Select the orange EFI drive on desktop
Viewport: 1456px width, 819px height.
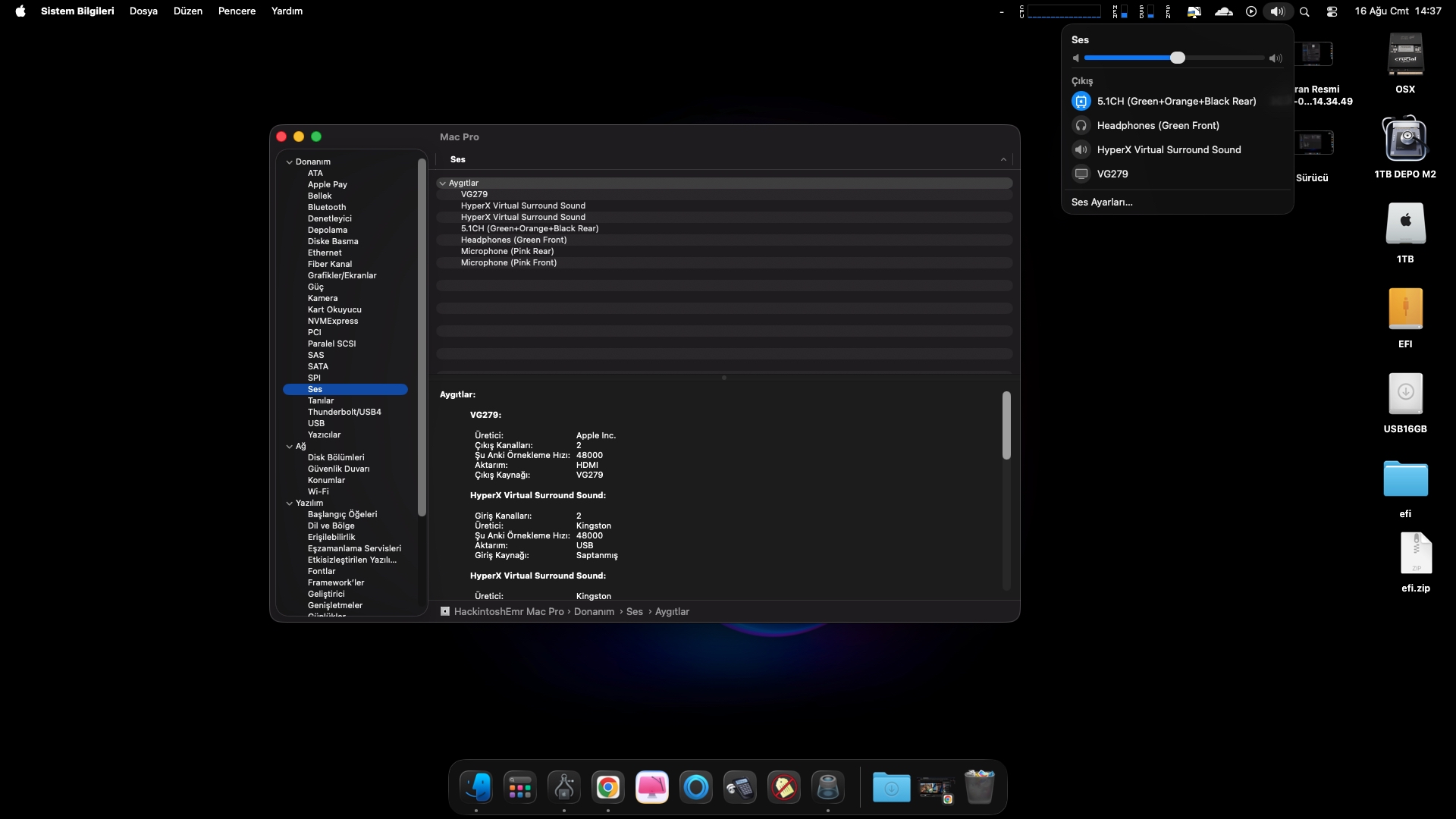point(1405,309)
